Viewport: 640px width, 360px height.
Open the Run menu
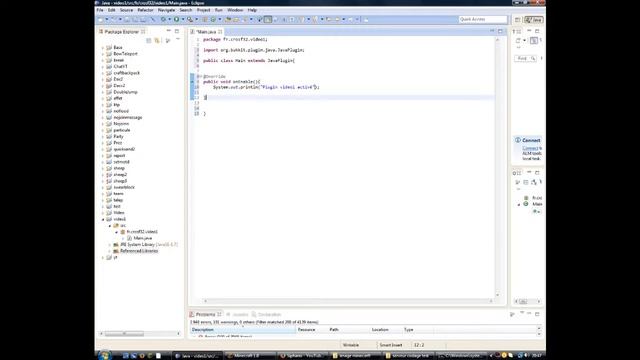[x=219, y=10]
